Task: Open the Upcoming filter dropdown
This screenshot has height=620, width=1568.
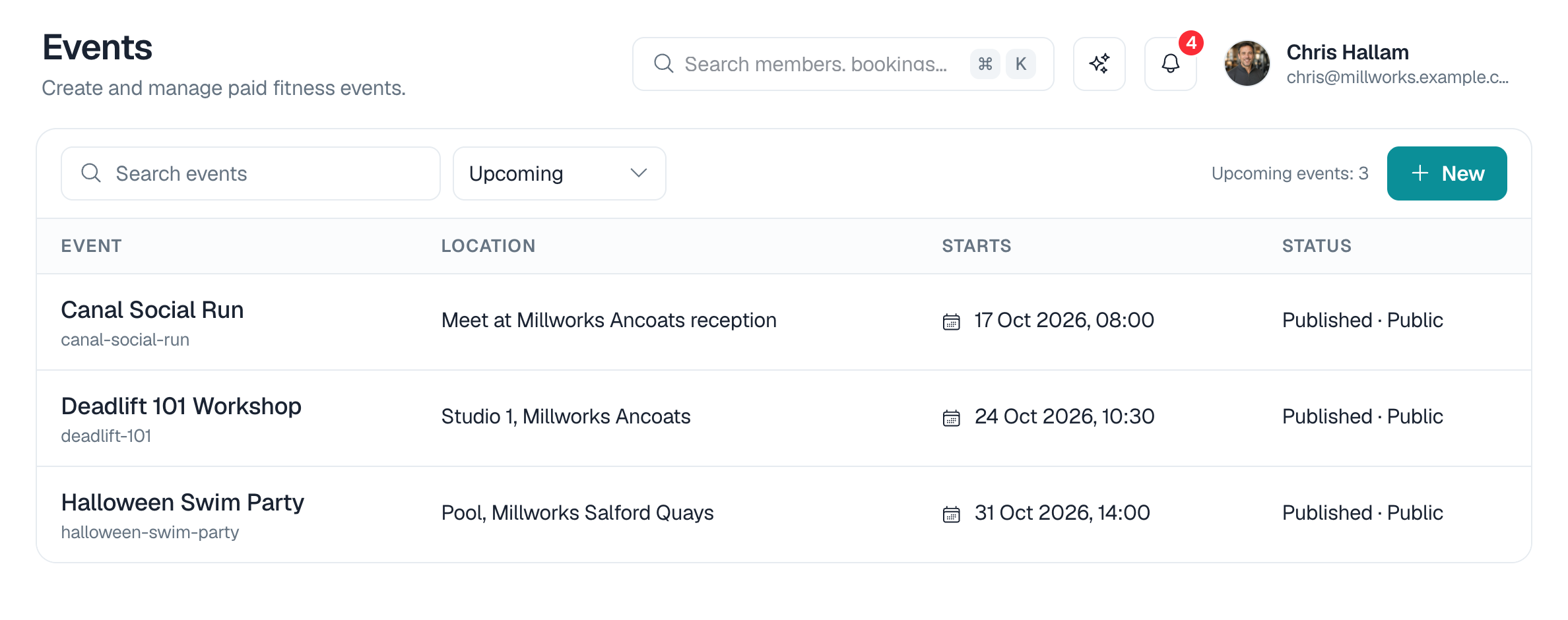Action: pyautogui.click(x=559, y=173)
